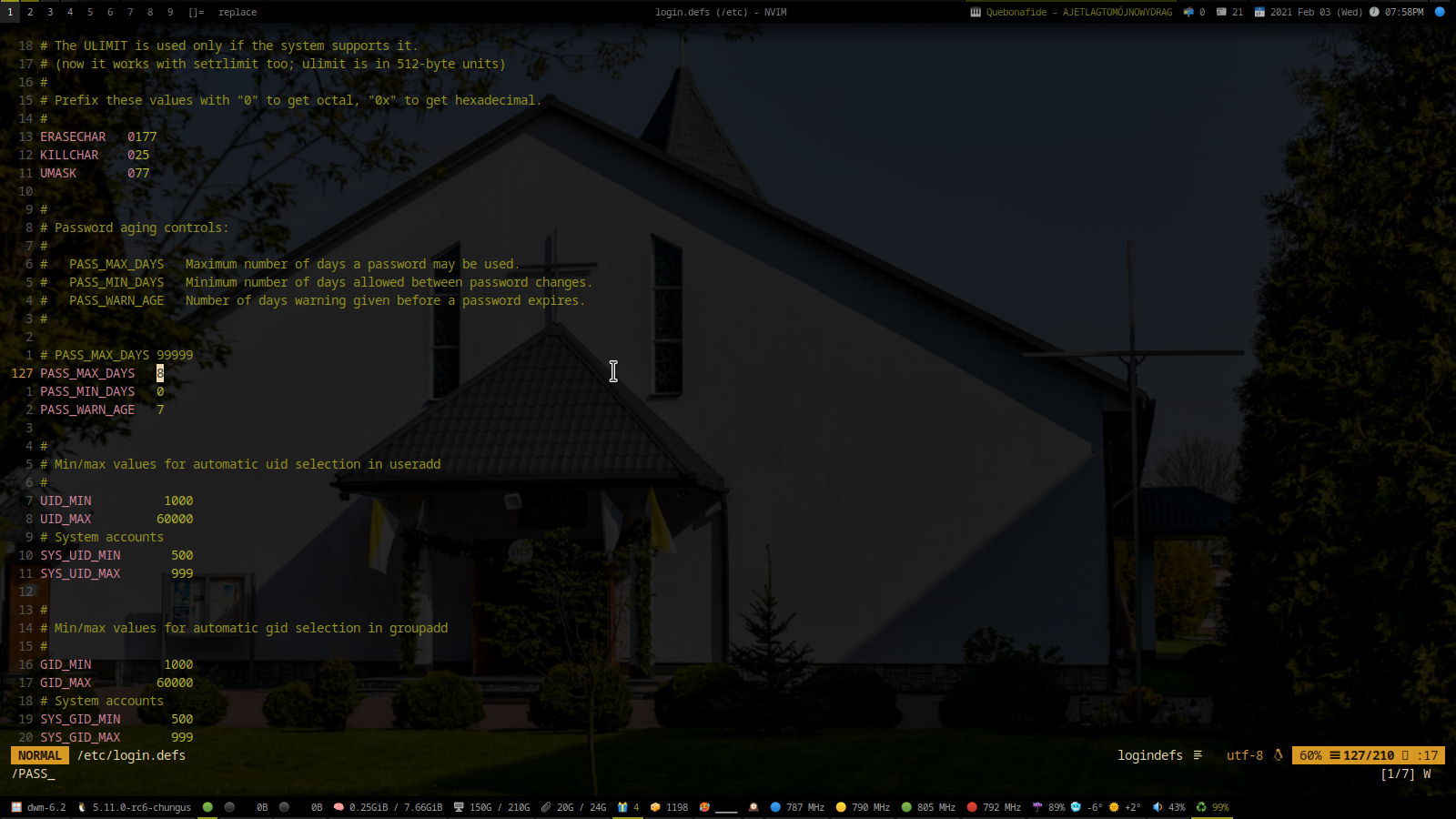This screenshot has height=819, width=1456.
Task: Click the Quebonafide now-playing song title
Action: coord(1079,12)
